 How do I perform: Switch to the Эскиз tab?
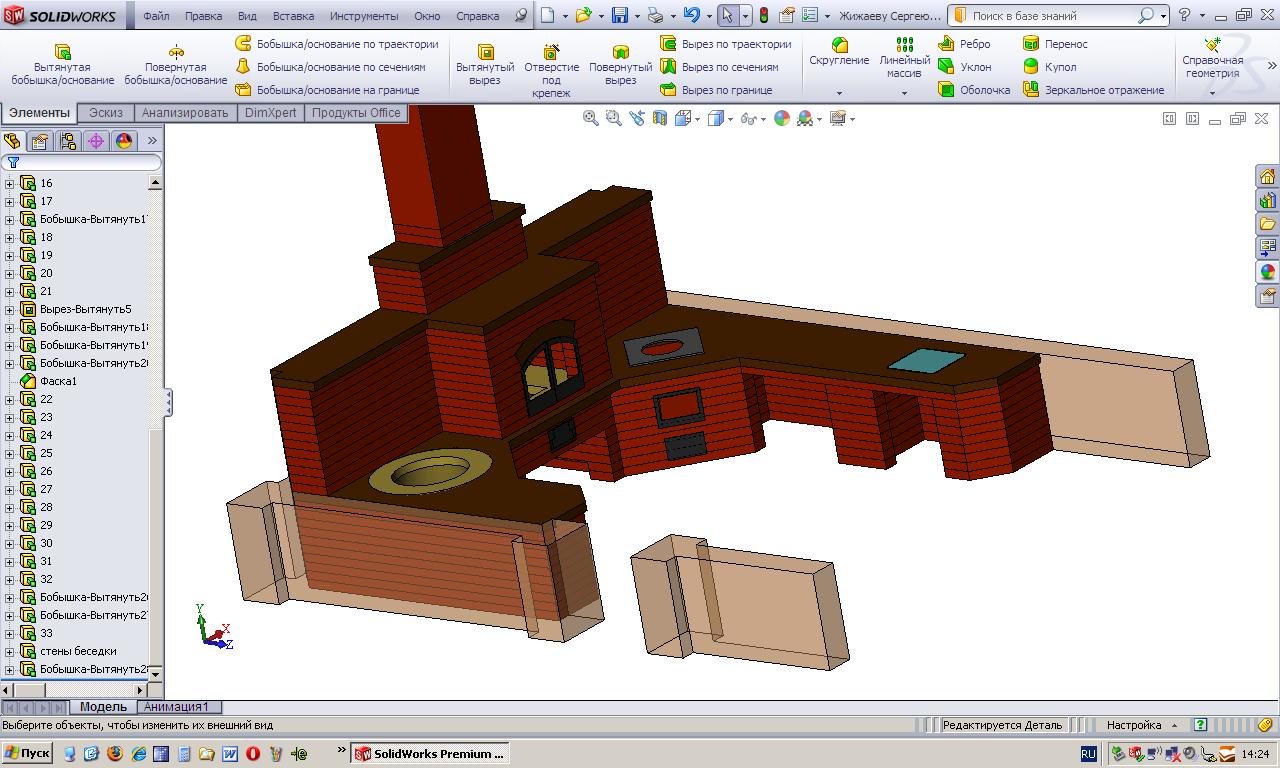coord(106,113)
